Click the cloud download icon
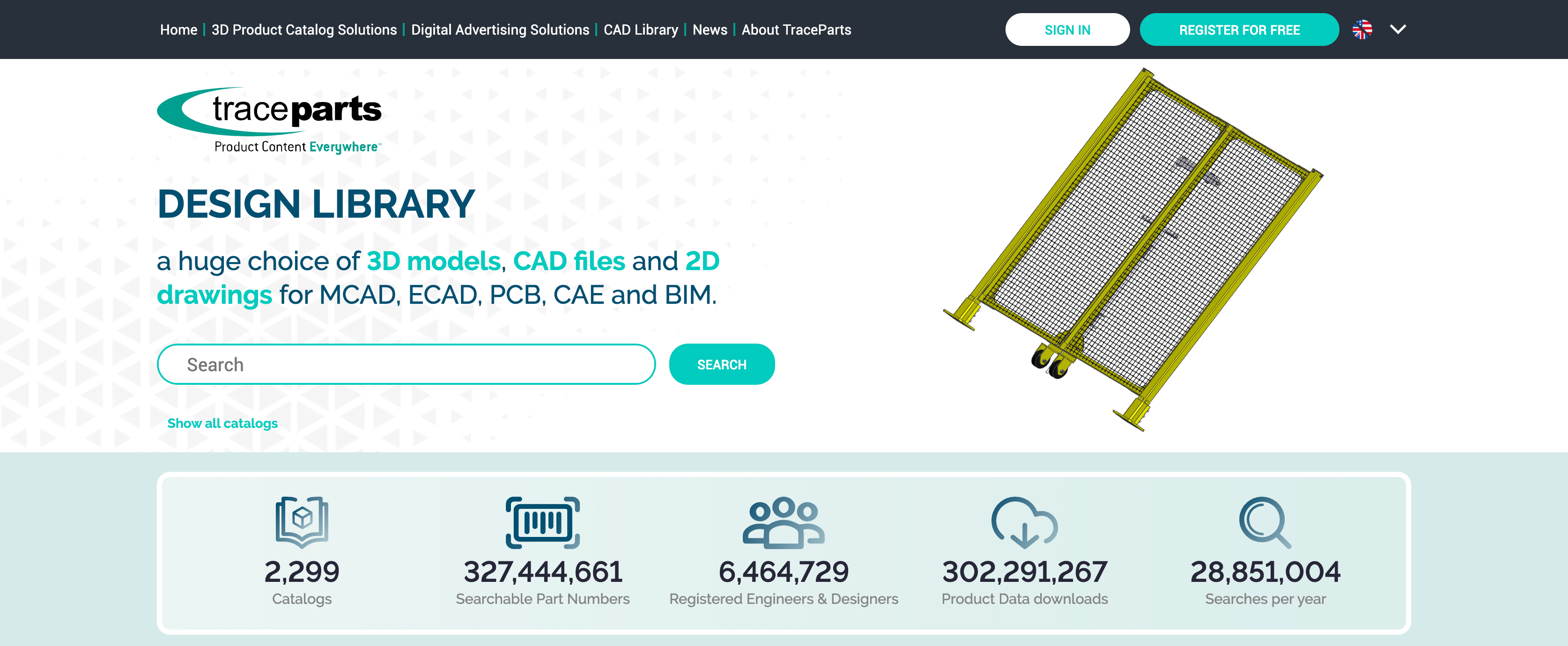The height and width of the screenshot is (646, 1568). click(1024, 522)
